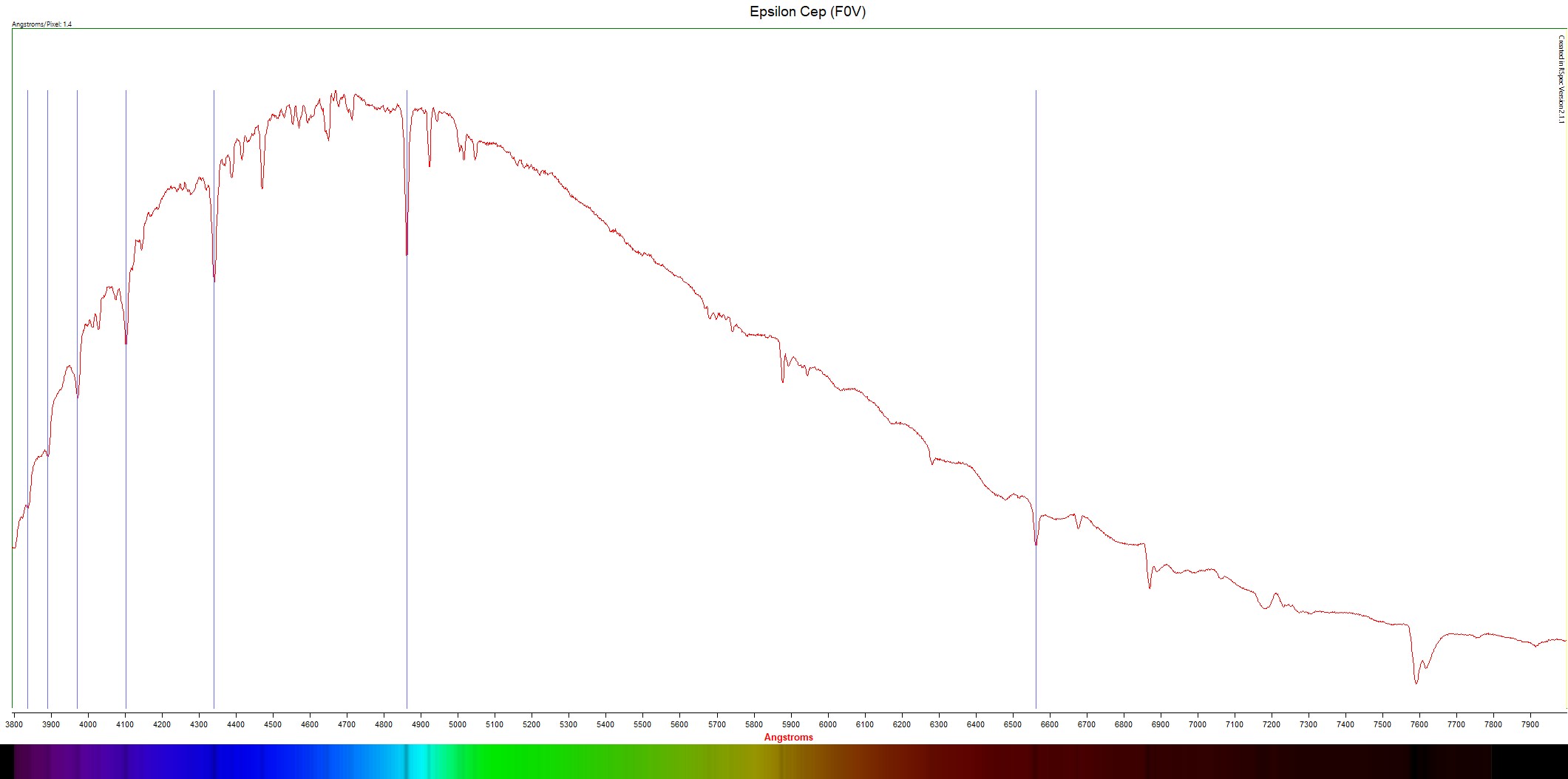Click the green region of the spectrum strip
The image size is (1568, 779).
(517, 761)
